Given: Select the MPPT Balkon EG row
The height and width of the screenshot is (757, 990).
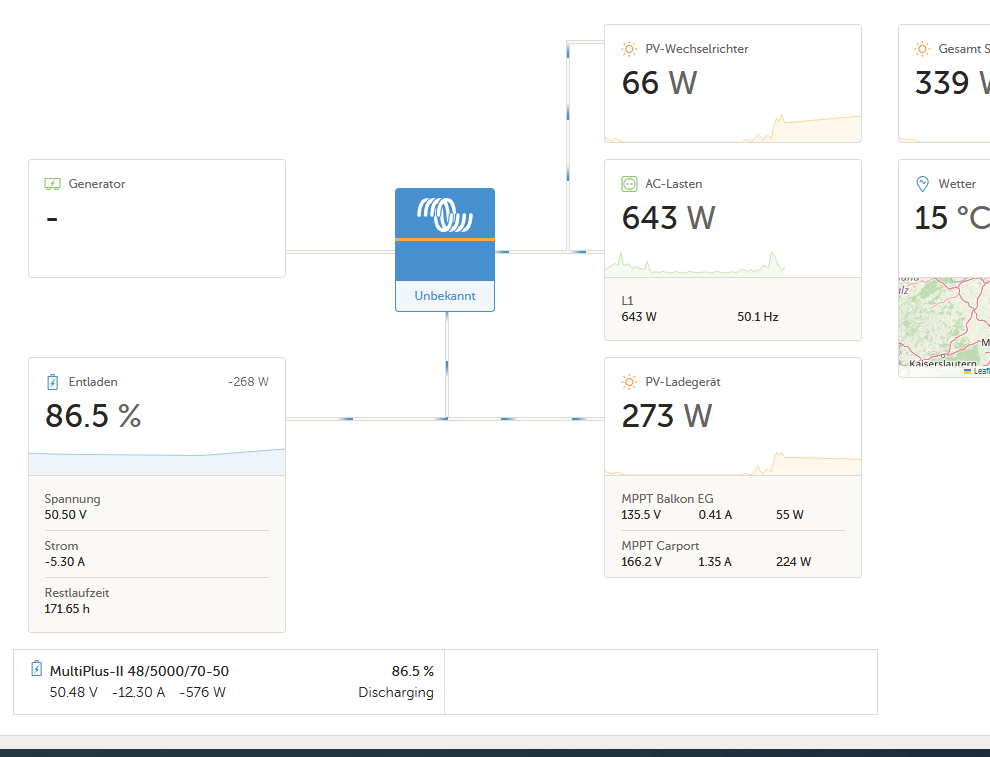Looking at the screenshot, I should [733, 507].
